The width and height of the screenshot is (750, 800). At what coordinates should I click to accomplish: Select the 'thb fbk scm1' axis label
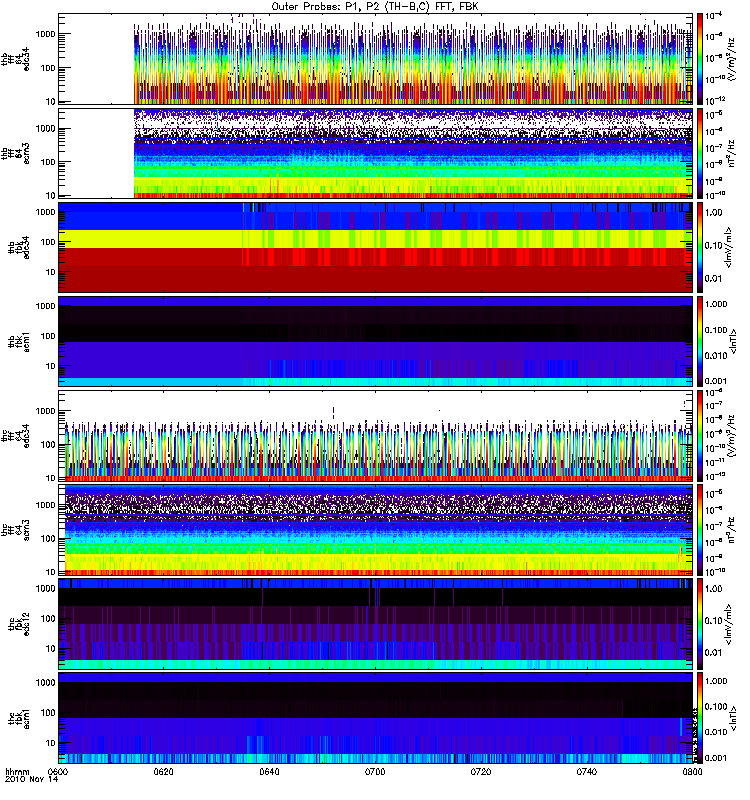coord(19,342)
